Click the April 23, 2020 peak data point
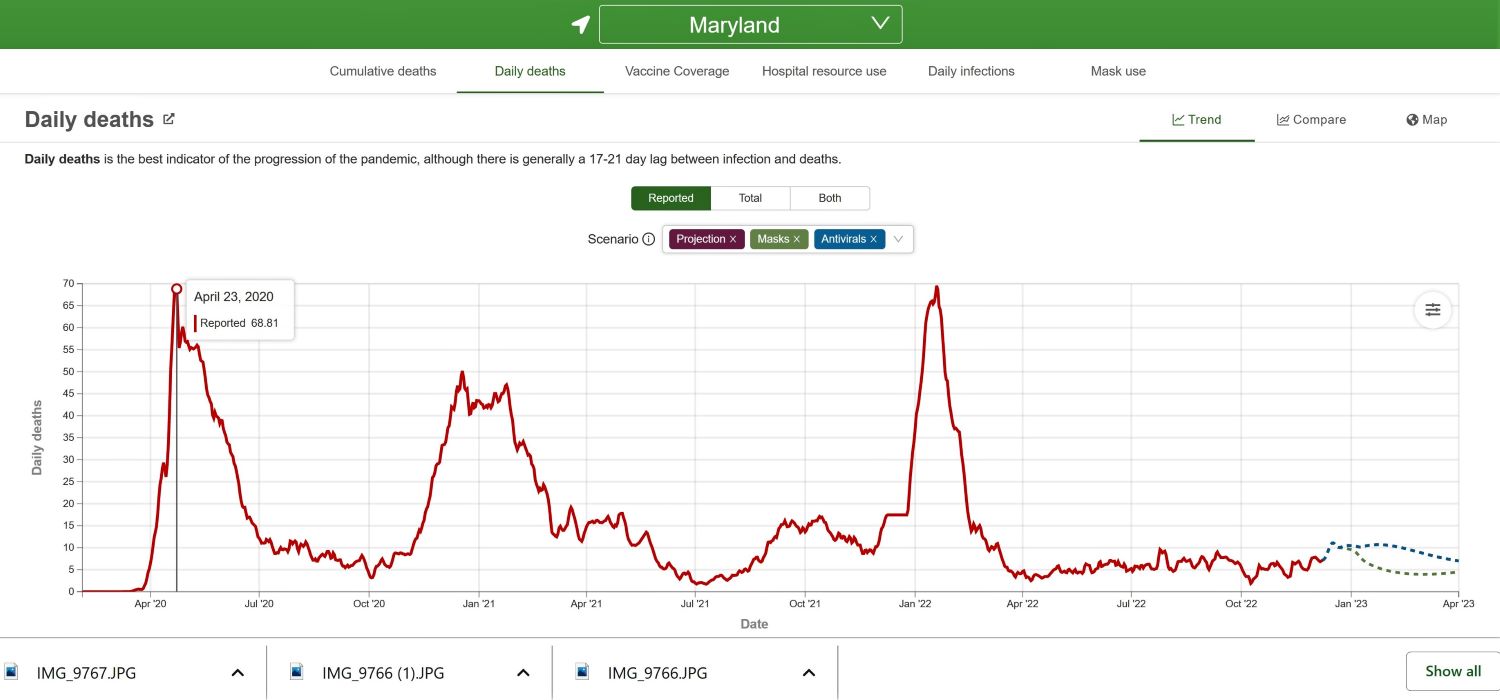The height and width of the screenshot is (700, 1500). (177, 289)
